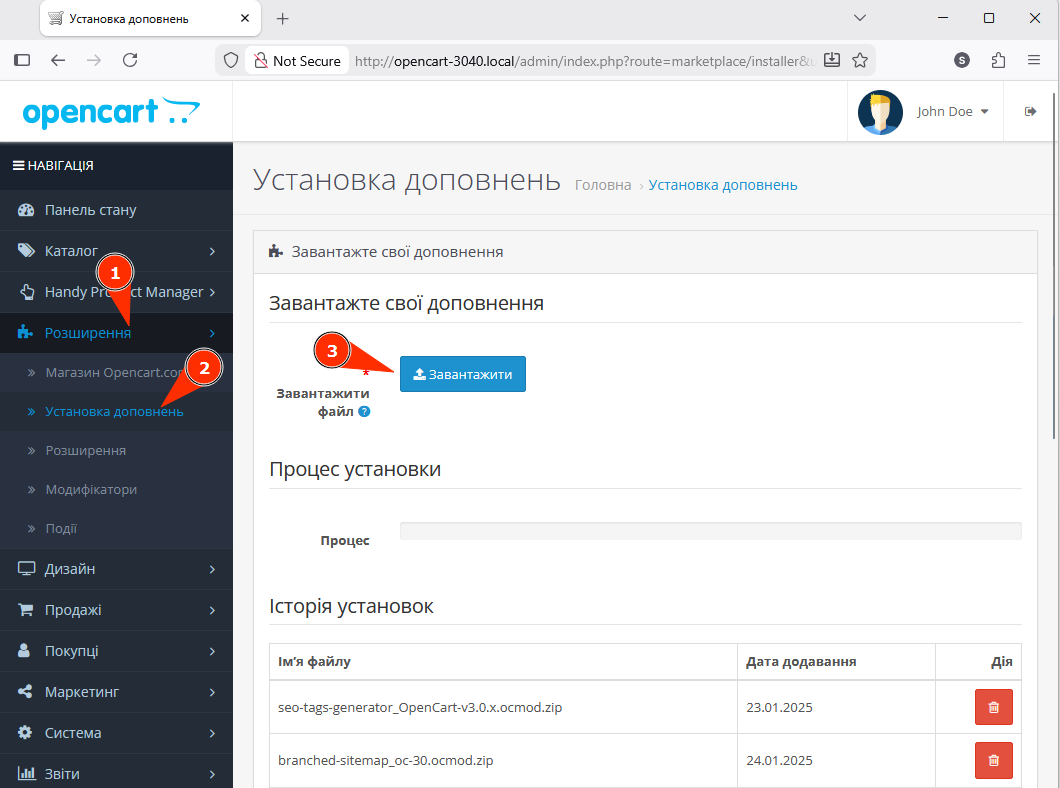Viewport: 1060px width, 788px height.
Task: Toggle the НАВІГАЦІЯ hamburger menu icon
Action: (x=19, y=166)
